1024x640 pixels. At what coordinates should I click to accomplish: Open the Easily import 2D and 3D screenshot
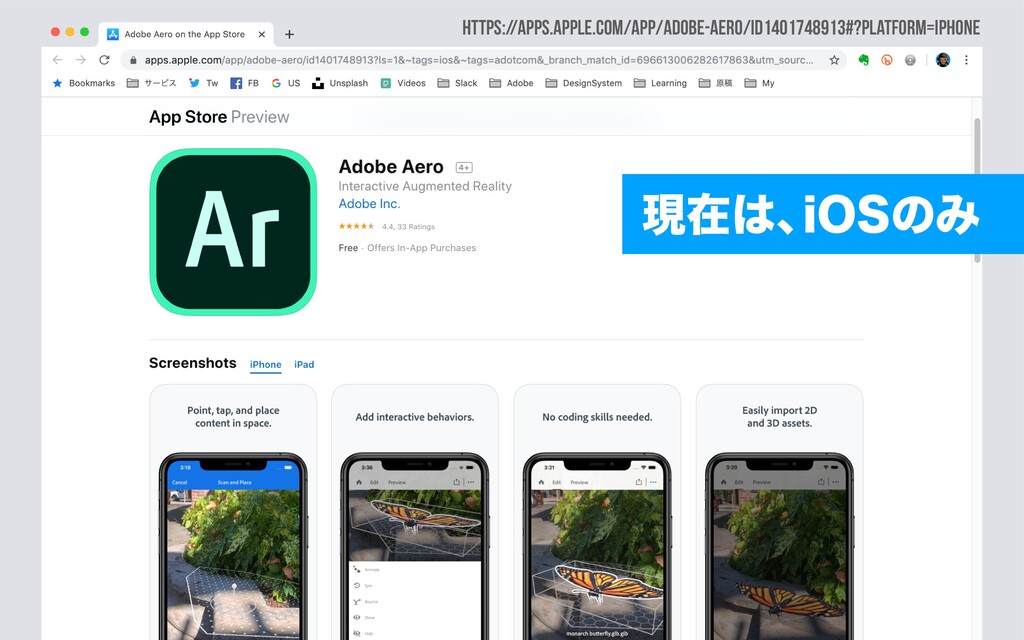779,512
